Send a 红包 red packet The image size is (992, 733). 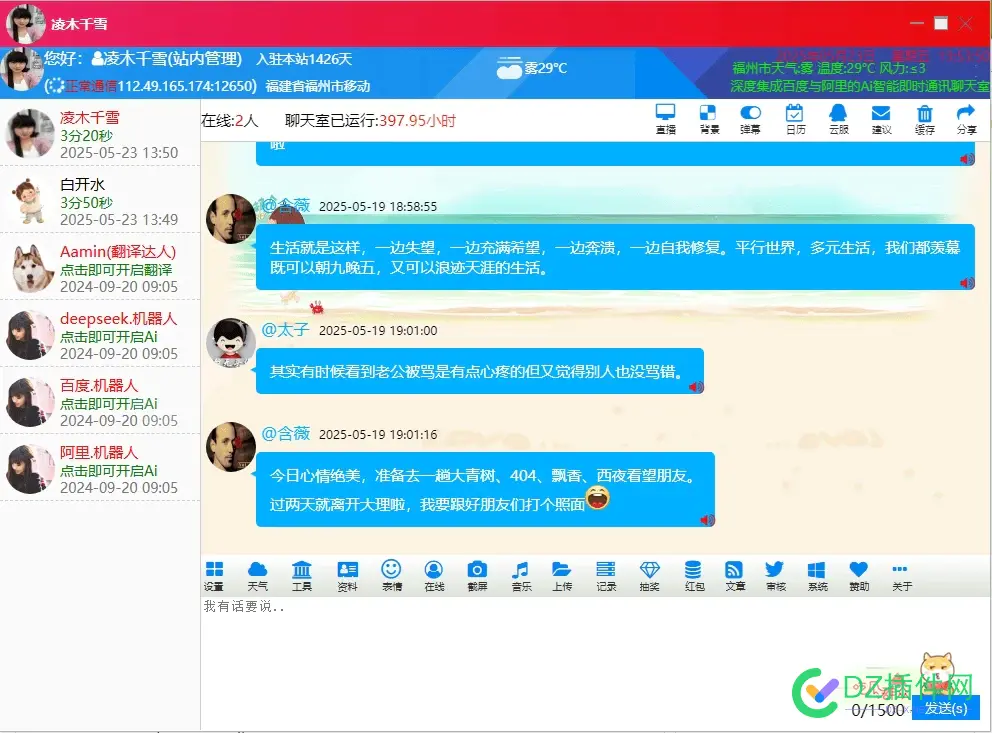(x=694, y=576)
